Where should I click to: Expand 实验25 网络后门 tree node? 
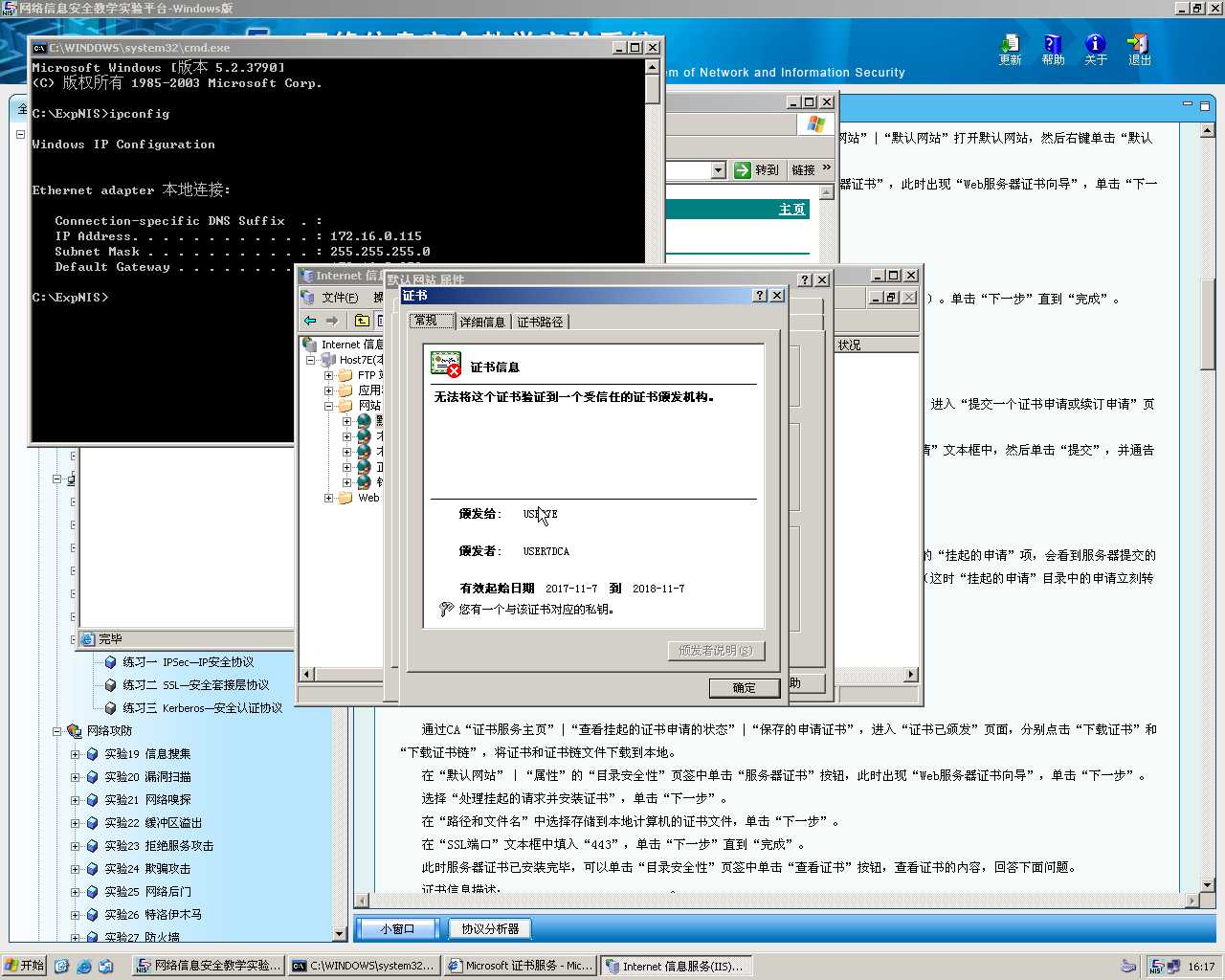coord(76,892)
